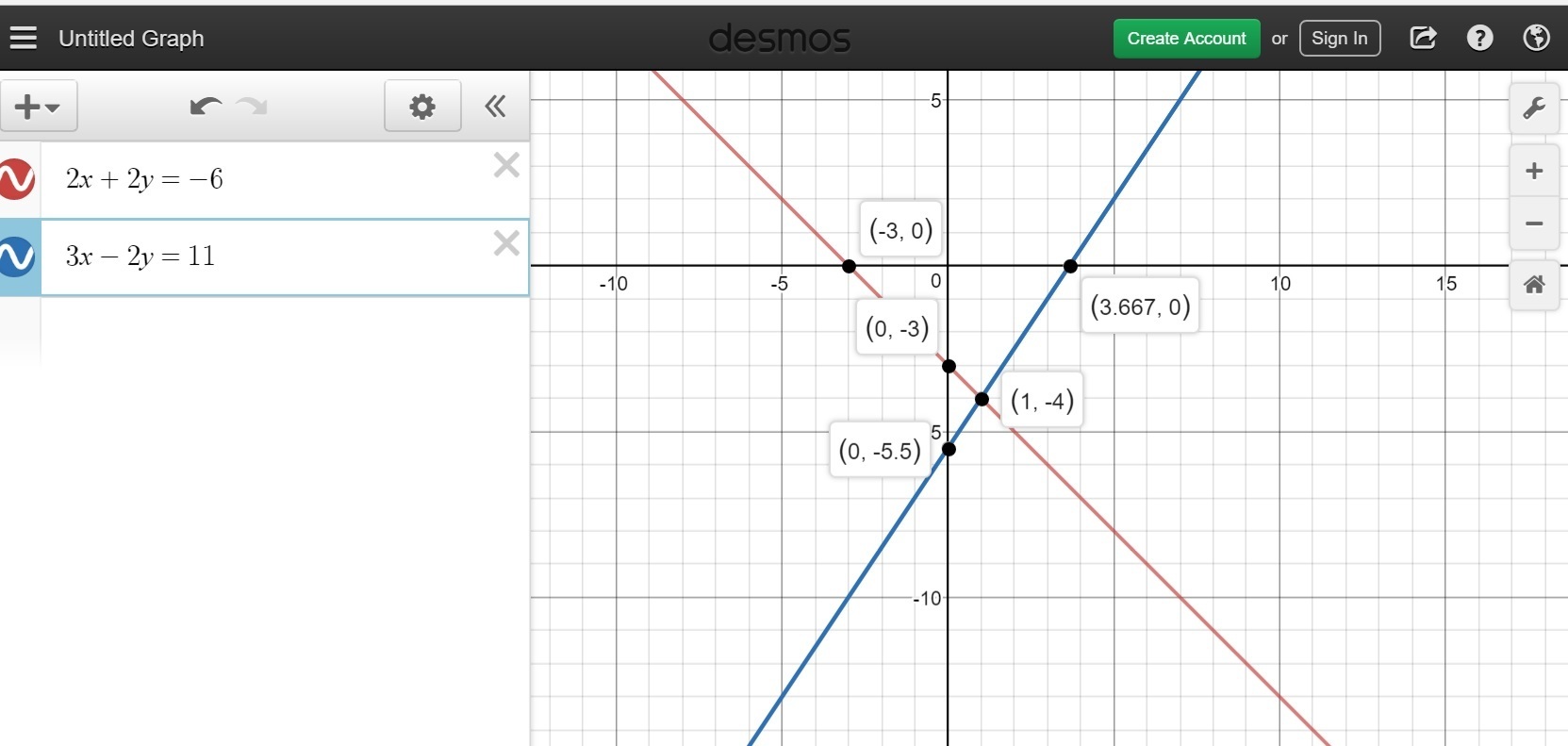Image resolution: width=1568 pixels, height=746 pixels.
Task: Open the hamburger menu
Action: [24, 38]
